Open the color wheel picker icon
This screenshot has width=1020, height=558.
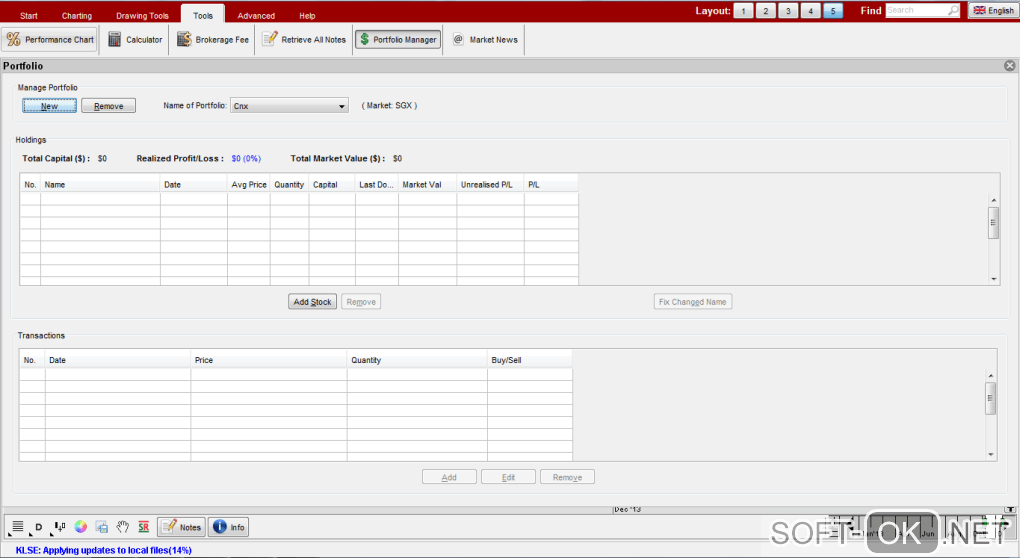coord(81,527)
